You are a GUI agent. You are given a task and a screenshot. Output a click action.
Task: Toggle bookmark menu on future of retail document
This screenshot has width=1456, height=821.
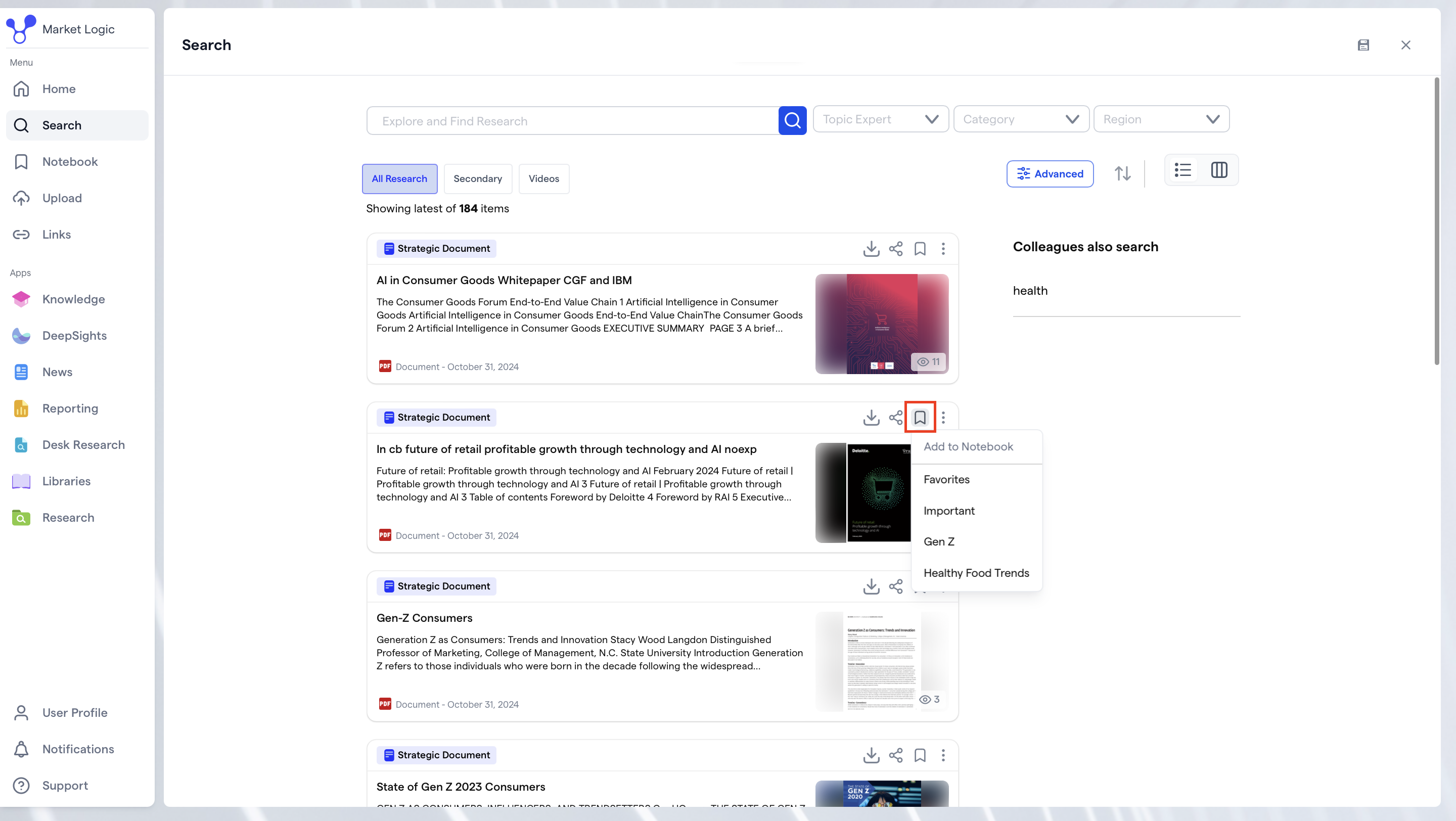click(920, 418)
